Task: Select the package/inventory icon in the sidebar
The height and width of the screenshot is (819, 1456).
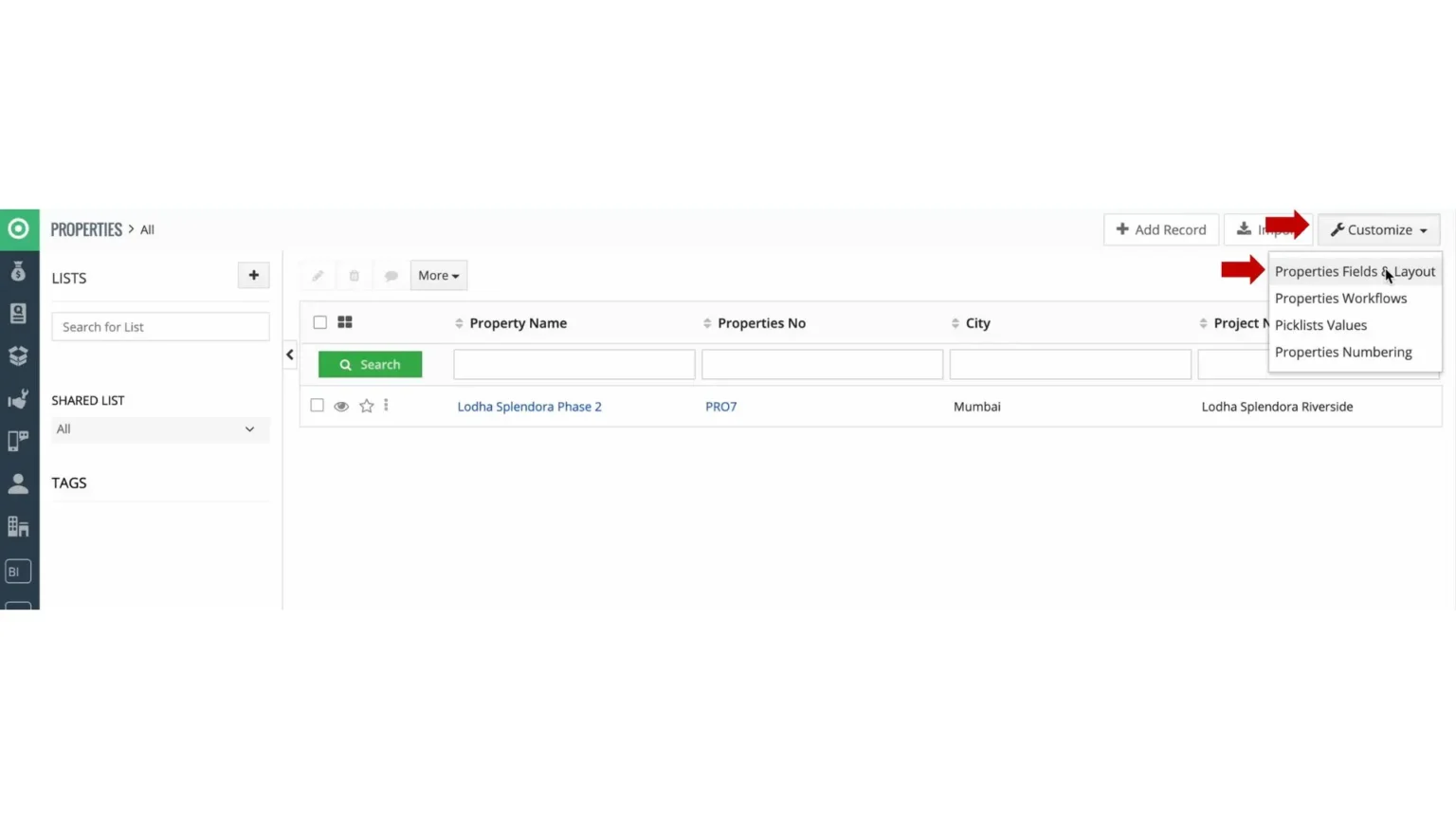Action: point(18,355)
